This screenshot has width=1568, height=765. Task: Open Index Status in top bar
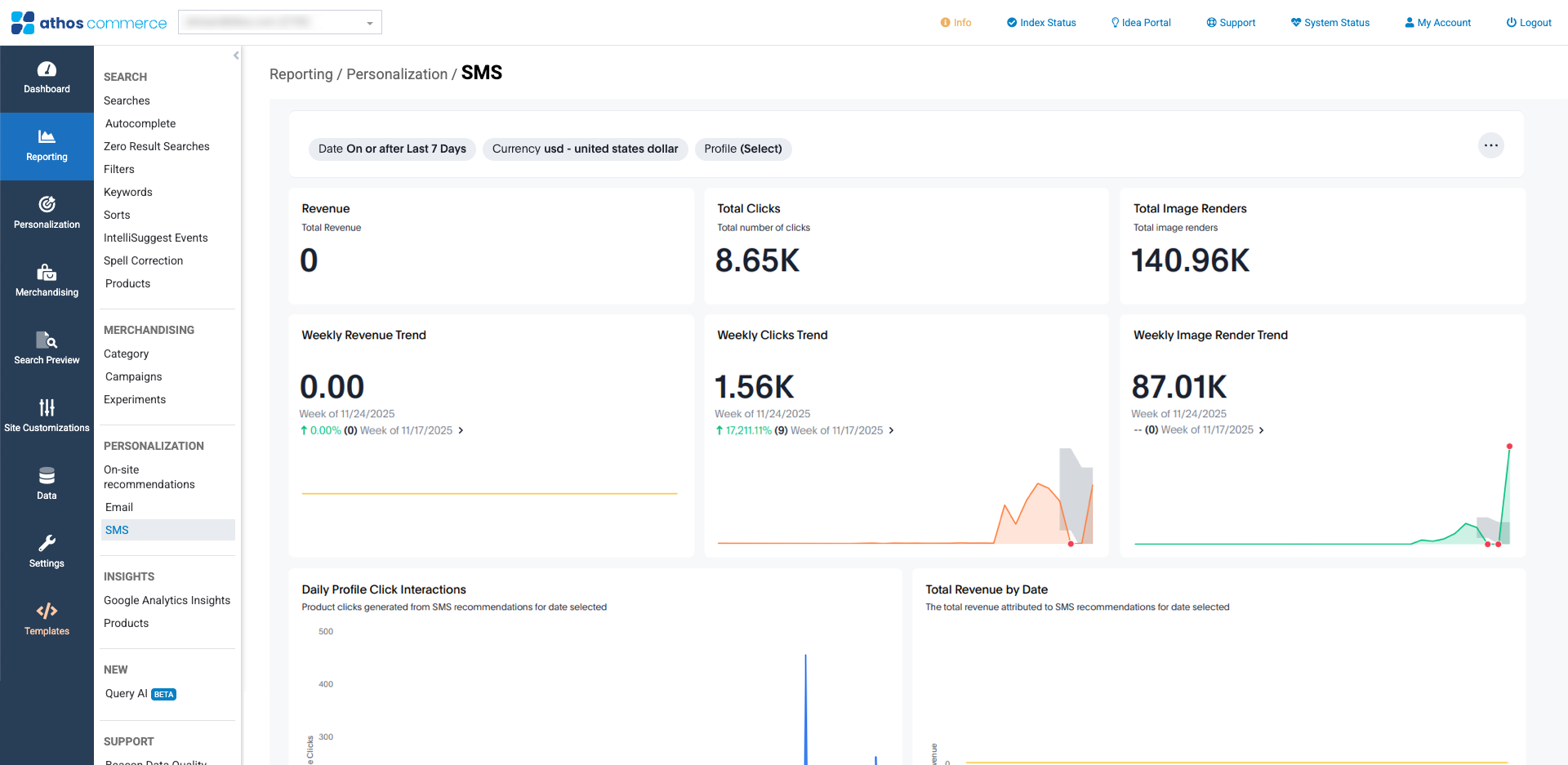point(1041,23)
